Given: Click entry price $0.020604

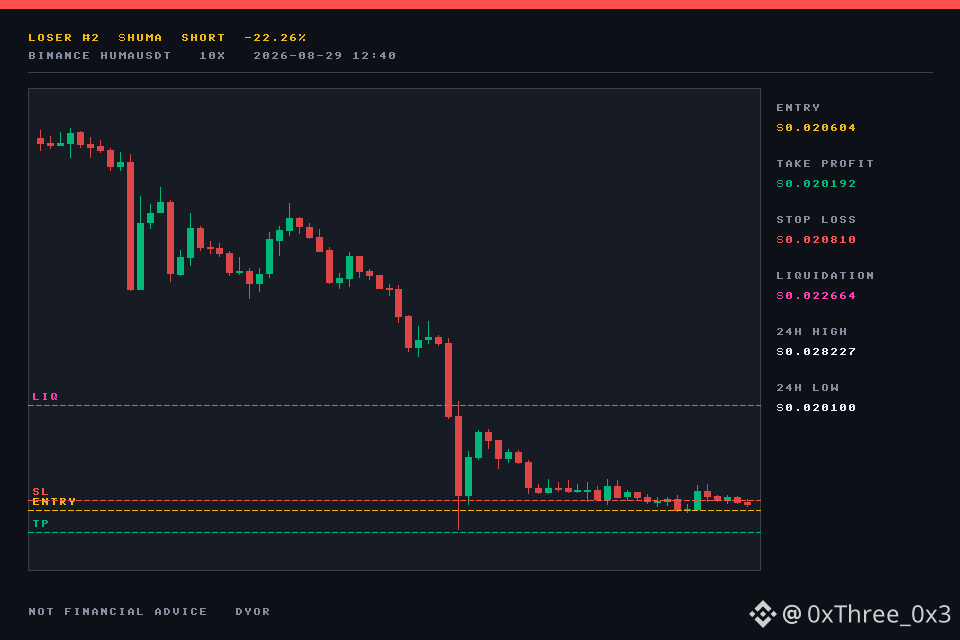Looking at the screenshot, I should click(816, 127).
